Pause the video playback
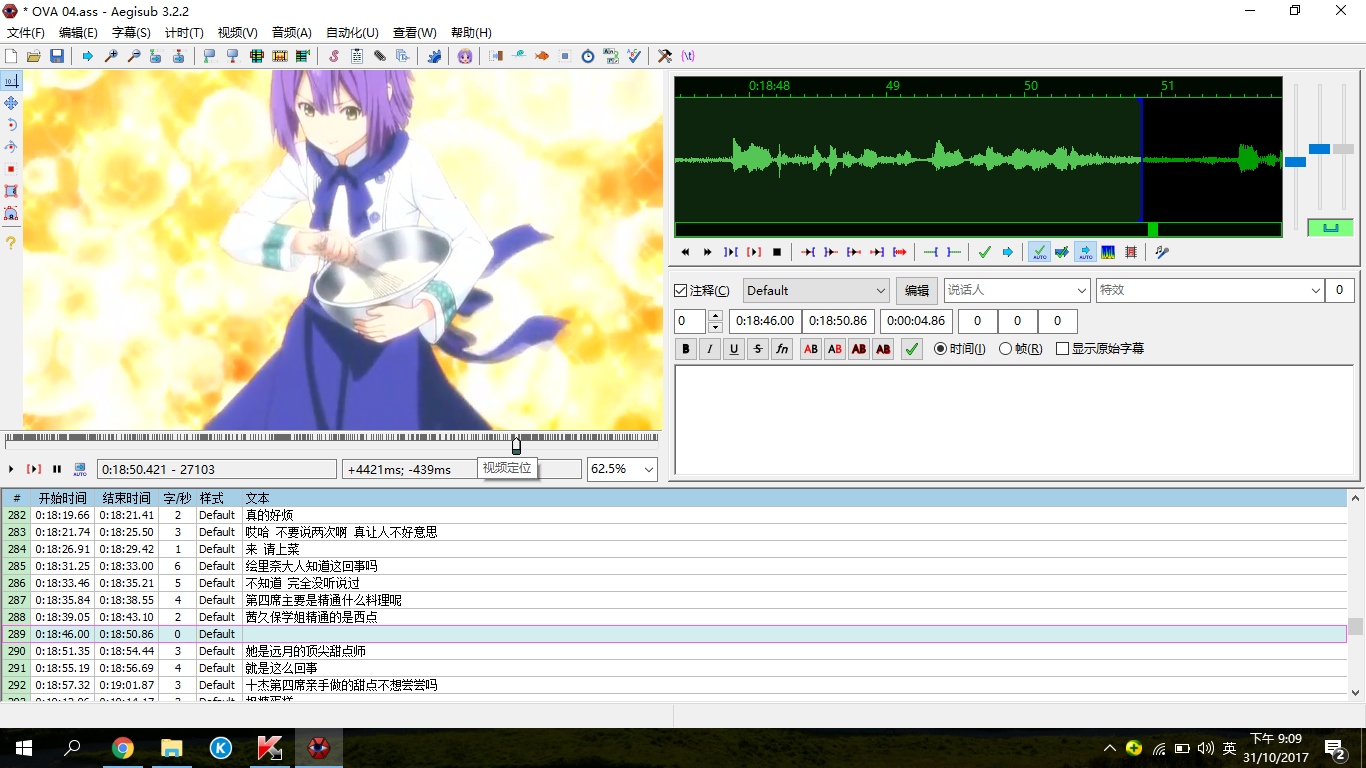Viewport: 1366px width, 768px height. point(57,469)
